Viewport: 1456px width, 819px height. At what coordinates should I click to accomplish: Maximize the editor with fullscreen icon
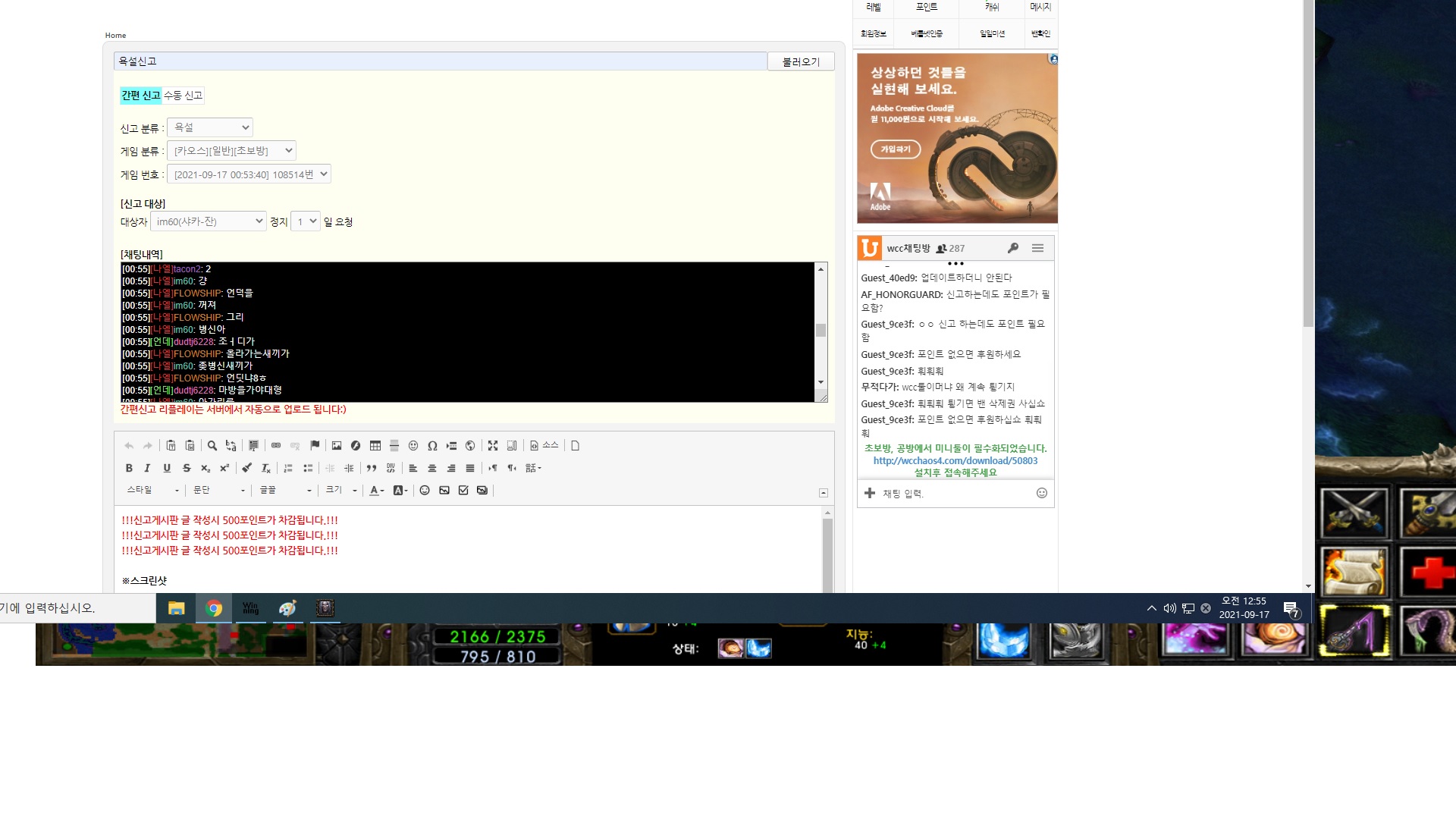493,446
